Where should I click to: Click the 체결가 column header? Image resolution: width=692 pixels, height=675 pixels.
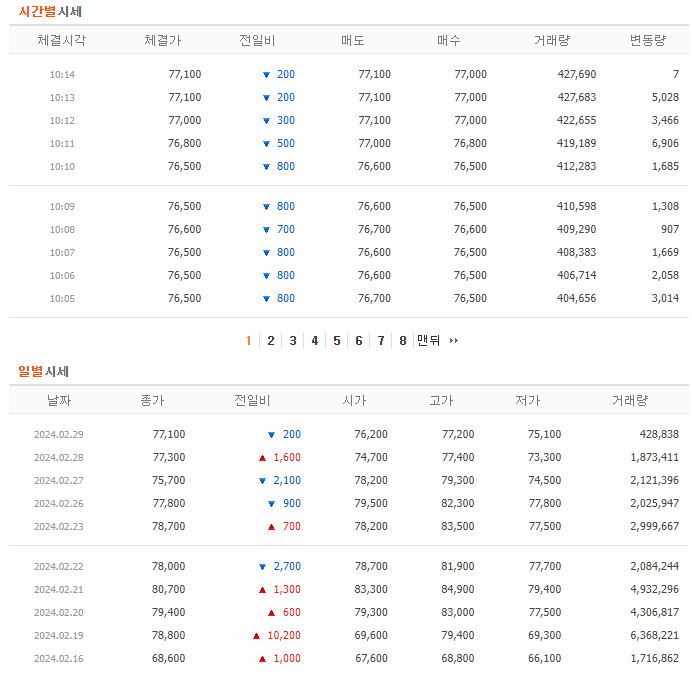click(x=163, y=40)
